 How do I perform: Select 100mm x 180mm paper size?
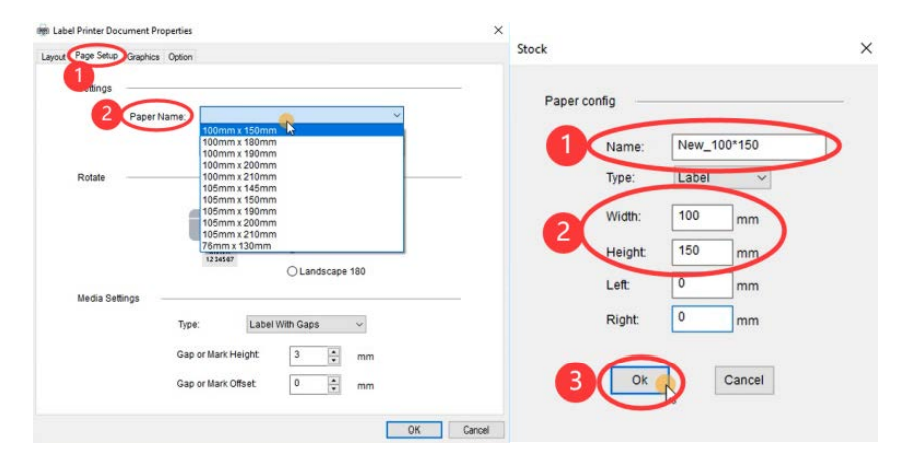pos(302,142)
